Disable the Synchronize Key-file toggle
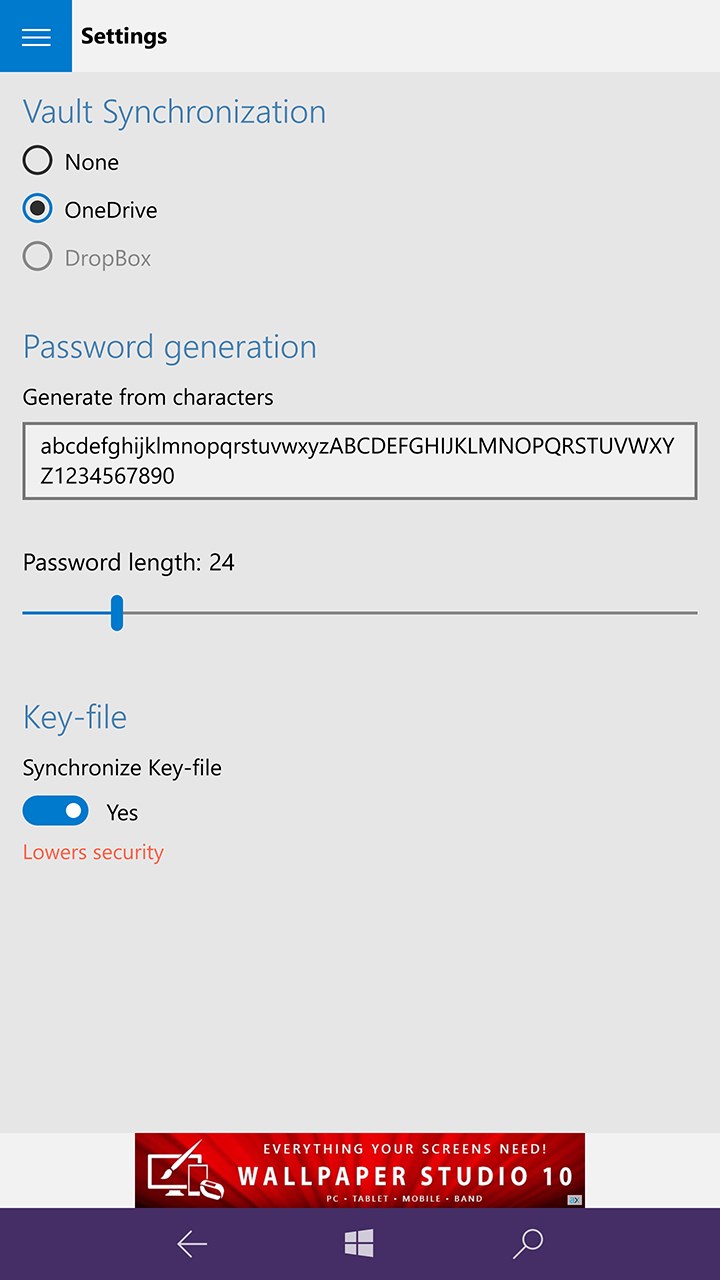 [x=55, y=810]
